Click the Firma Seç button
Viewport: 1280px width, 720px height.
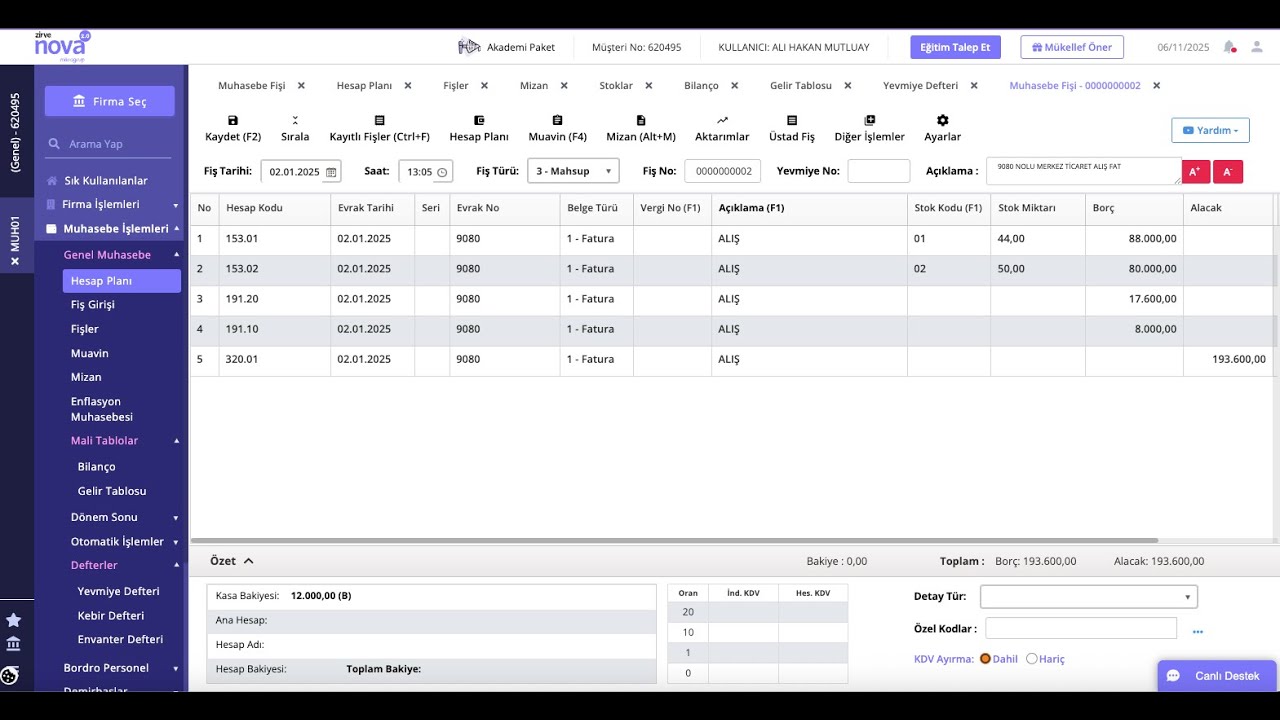[110, 101]
